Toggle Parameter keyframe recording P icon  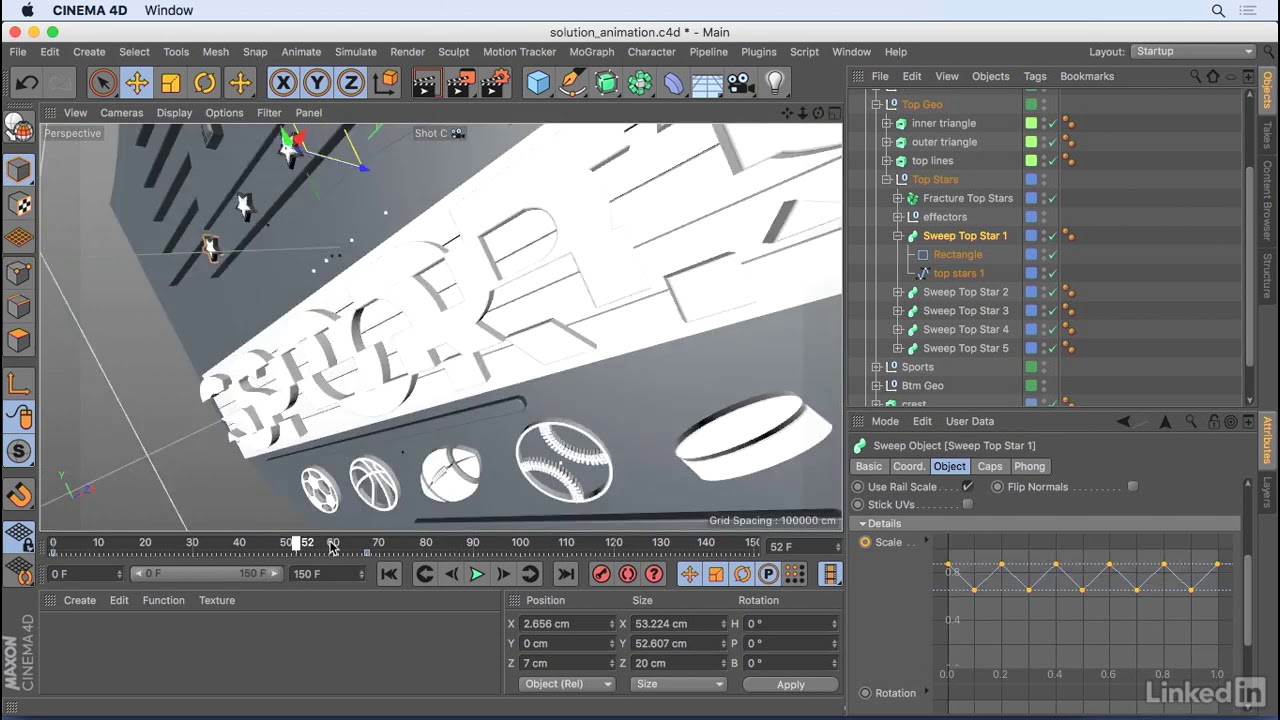click(768, 574)
